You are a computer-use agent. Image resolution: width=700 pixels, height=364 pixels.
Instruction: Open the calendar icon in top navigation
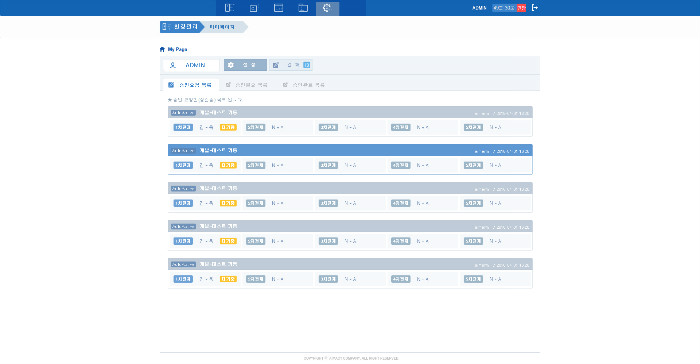[x=278, y=8]
